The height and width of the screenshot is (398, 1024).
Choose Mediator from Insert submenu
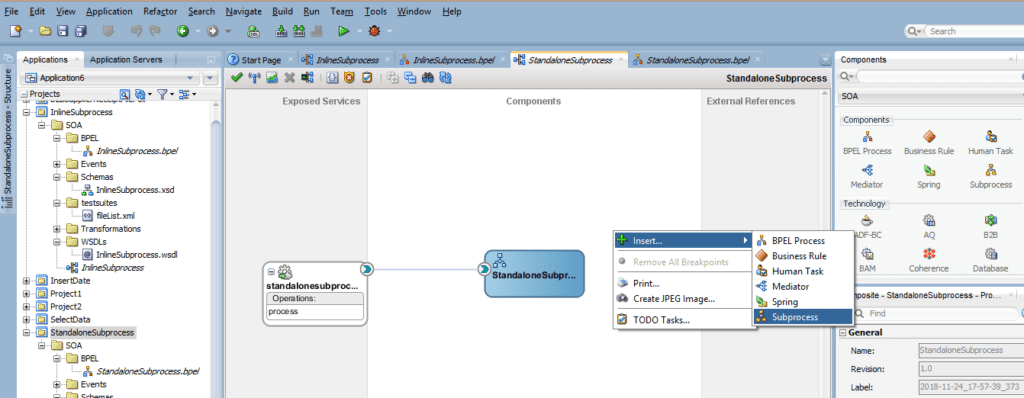point(803,286)
